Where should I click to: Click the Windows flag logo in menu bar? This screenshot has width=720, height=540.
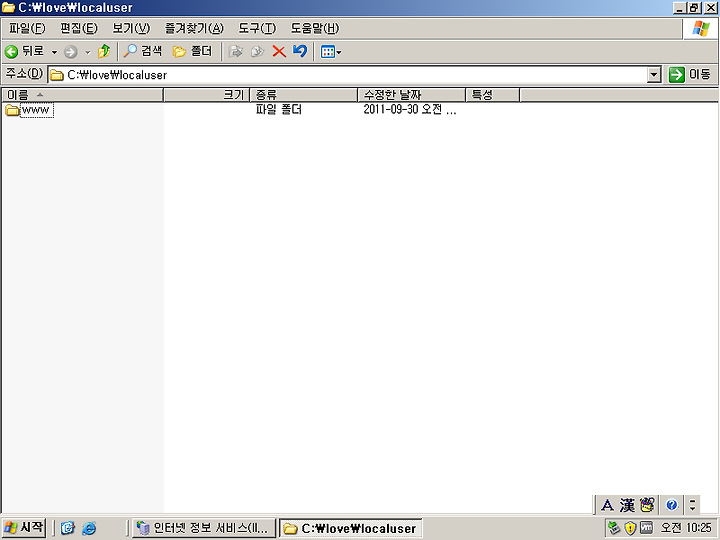[x=701, y=28]
